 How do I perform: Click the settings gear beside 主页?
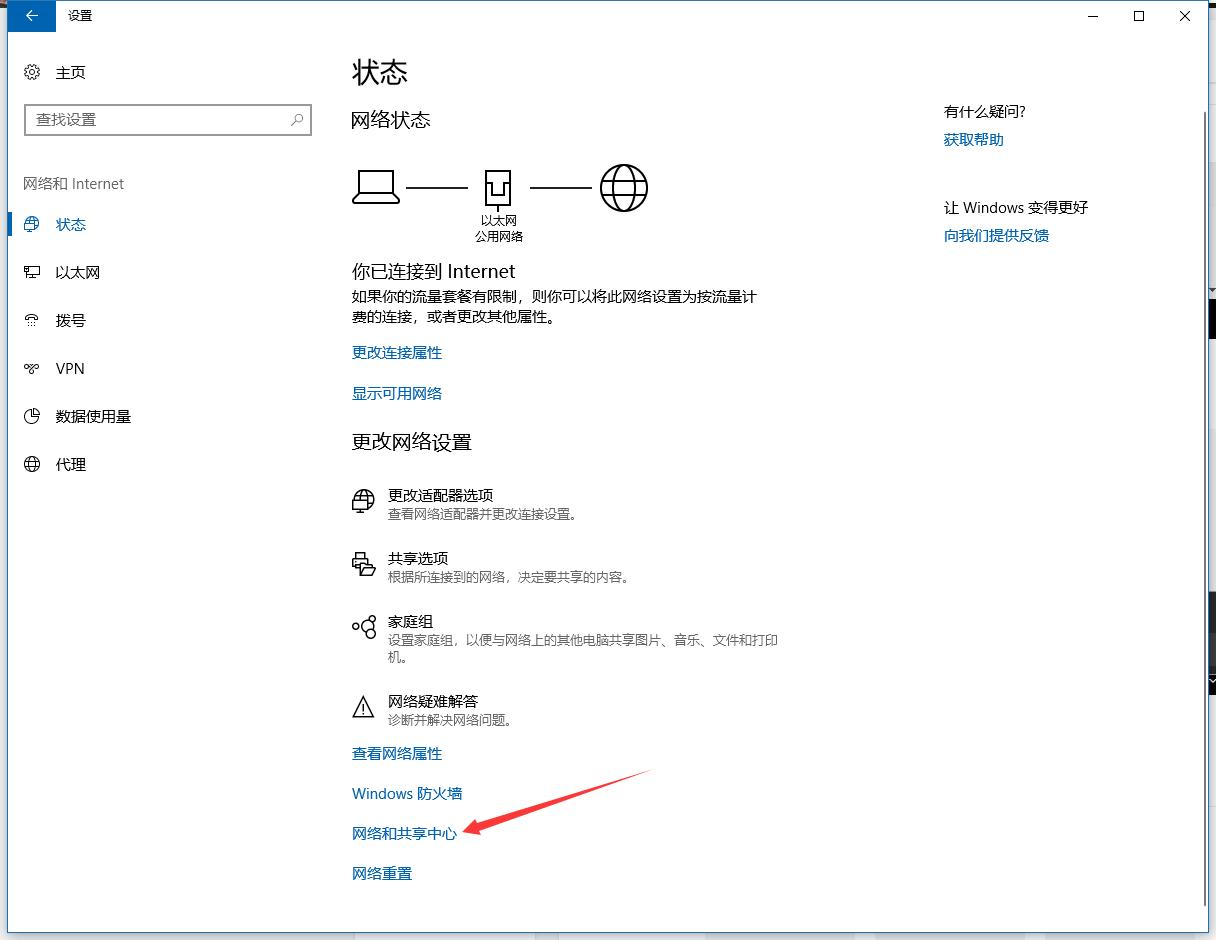point(28,72)
